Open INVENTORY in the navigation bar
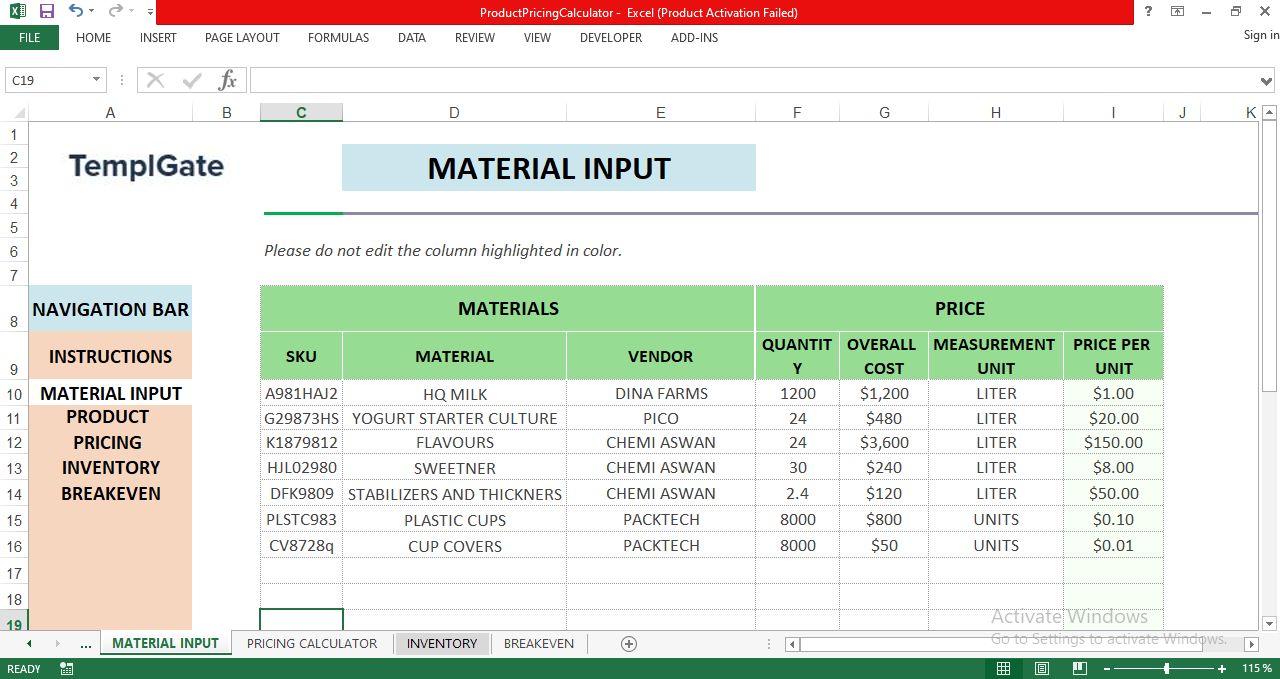Viewport: 1280px width, 679px height. pyautogui.click(x=111, y=468)
